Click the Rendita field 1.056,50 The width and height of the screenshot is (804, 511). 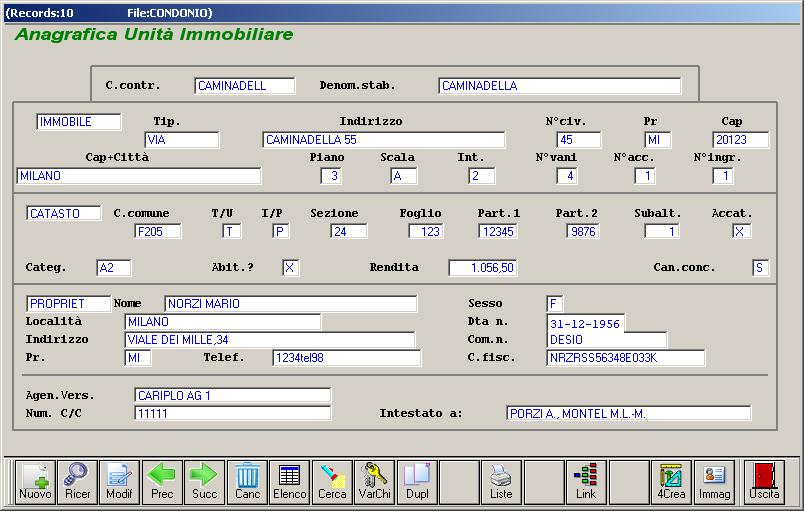point(483,268)
